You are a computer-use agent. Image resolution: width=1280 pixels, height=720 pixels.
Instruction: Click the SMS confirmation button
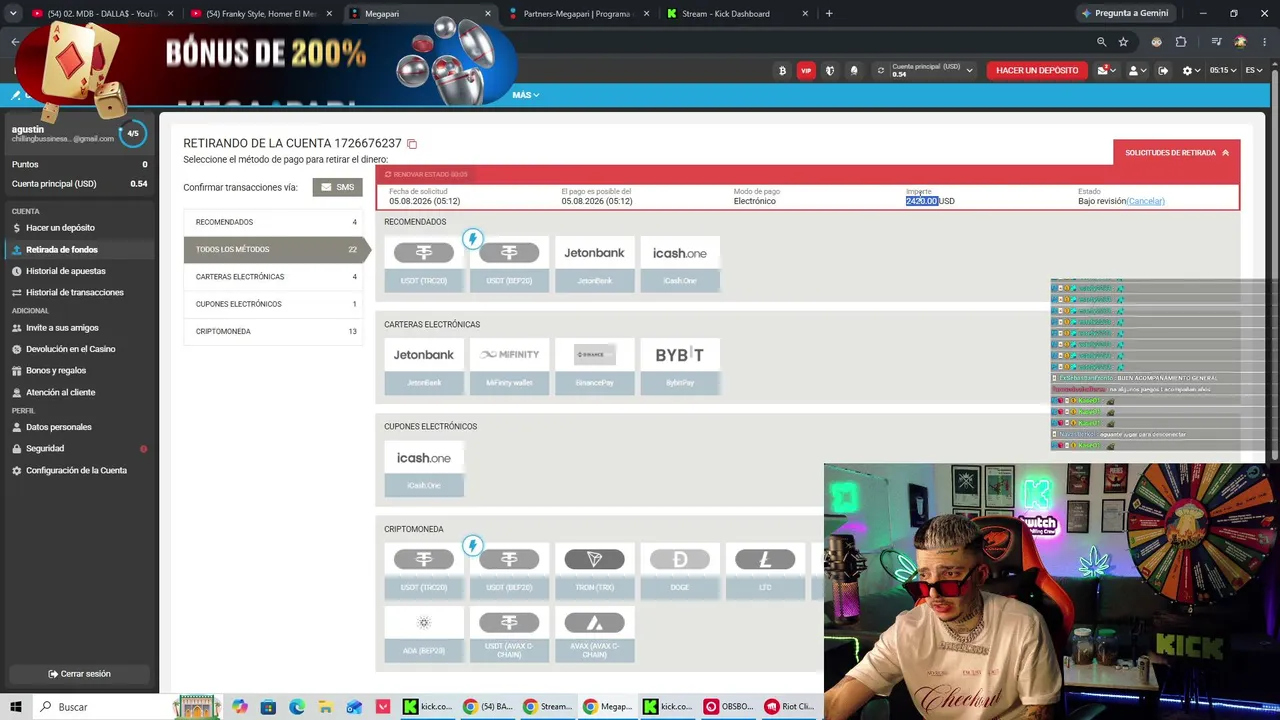click(337, 187)
